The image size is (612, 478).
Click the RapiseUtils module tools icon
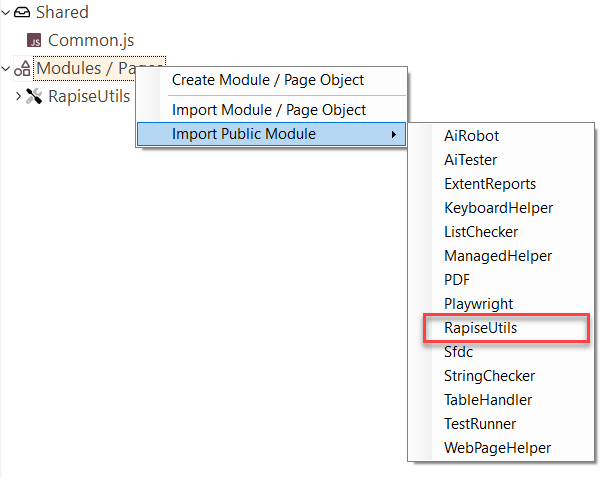pyautogui.click(x=35, y=96)
